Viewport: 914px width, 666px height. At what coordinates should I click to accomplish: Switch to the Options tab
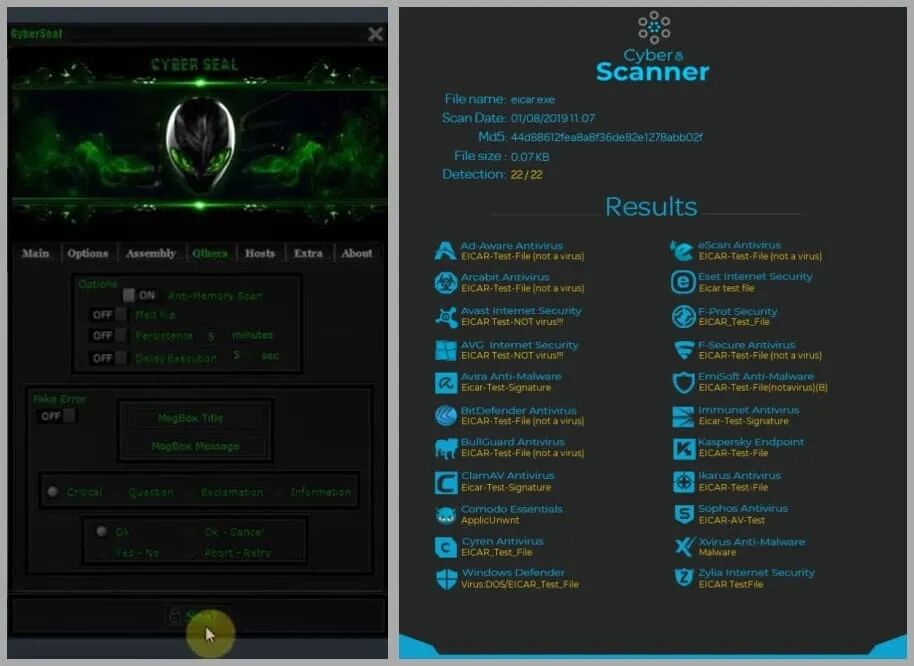87,253
